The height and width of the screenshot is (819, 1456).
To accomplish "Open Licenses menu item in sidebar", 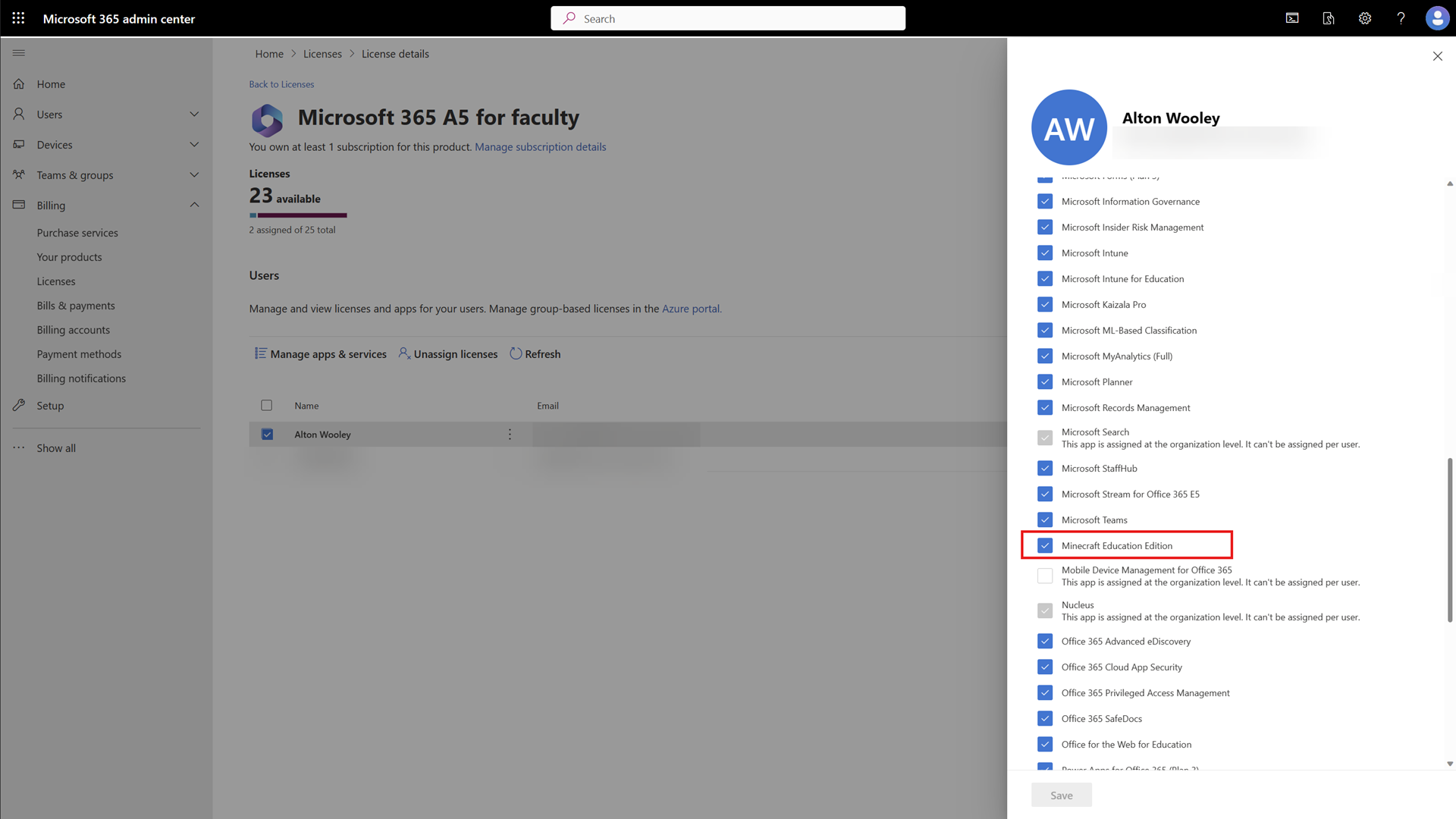I will point(56,280).
